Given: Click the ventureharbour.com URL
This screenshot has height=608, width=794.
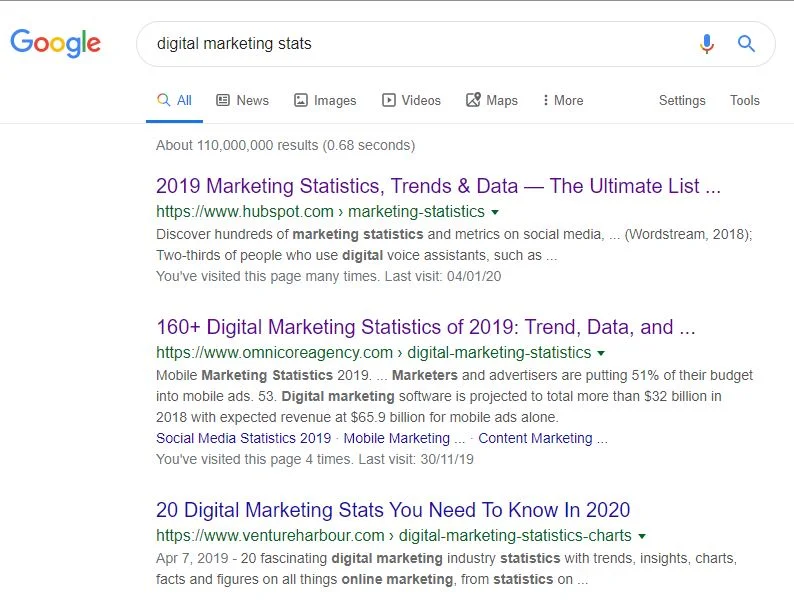Looking at the screenshot, I should (393, 536).
